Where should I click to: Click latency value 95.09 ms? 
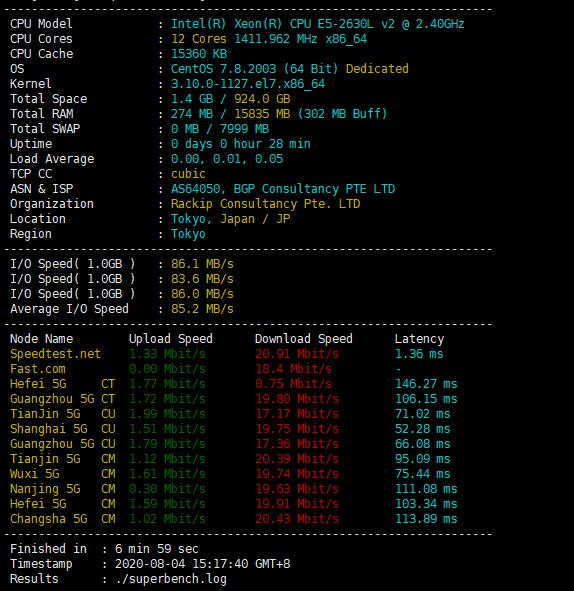point(422,459)
